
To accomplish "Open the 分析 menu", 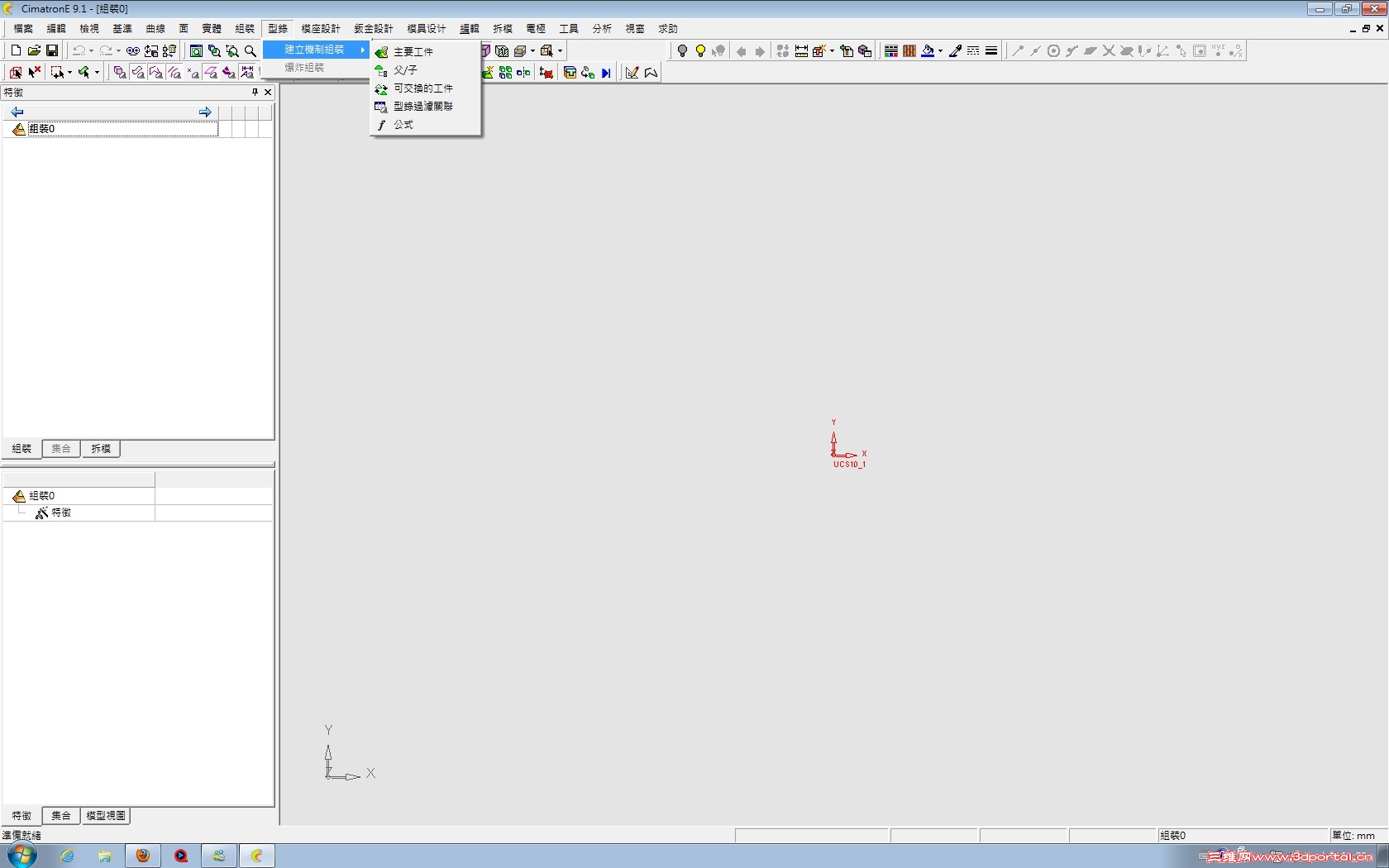I will pyautogui.click(x=602, y=28).
